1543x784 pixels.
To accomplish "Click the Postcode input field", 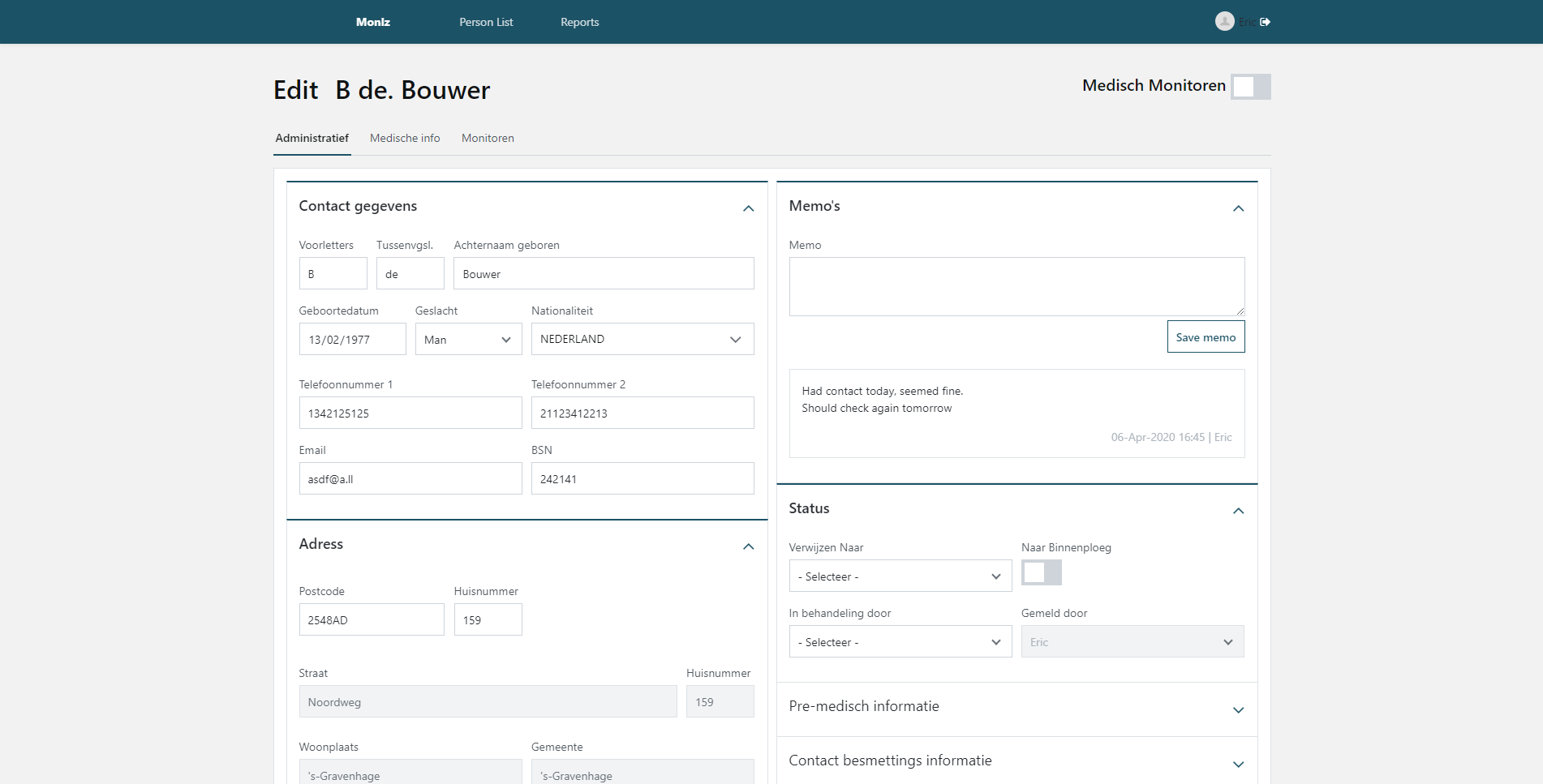I will pyautogui.click(x=372, y=619).
